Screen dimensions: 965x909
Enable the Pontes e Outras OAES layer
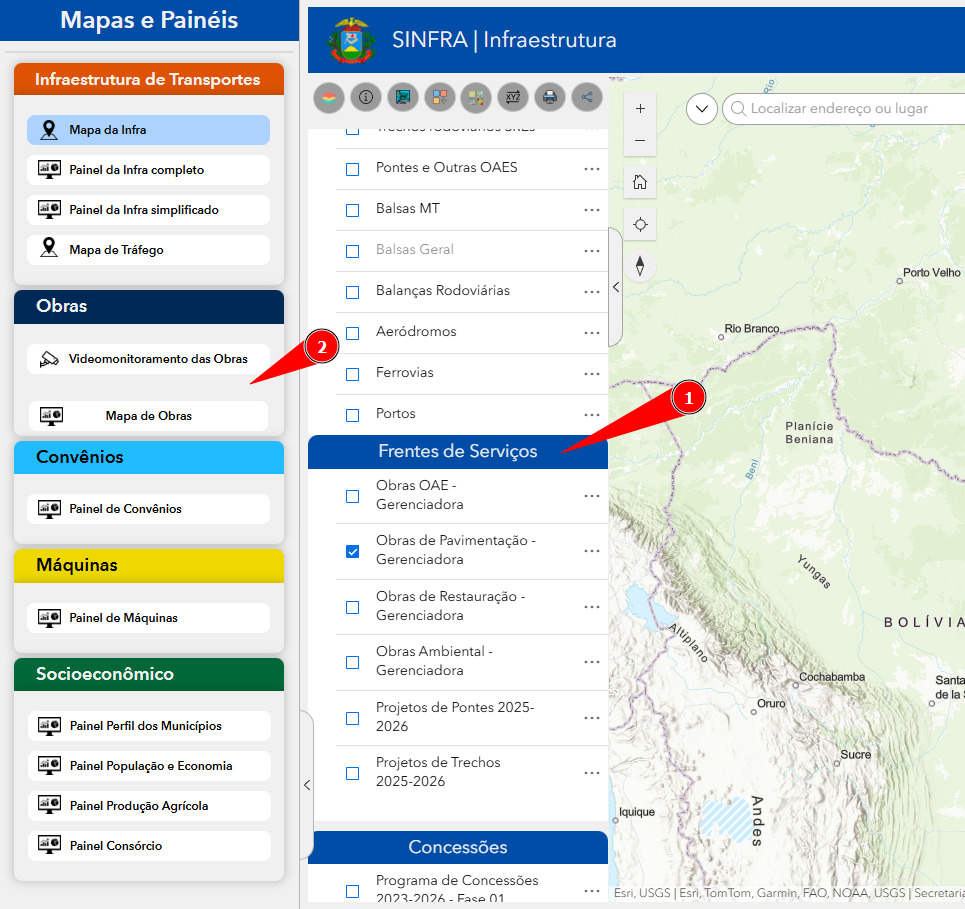tap(352, 169)
